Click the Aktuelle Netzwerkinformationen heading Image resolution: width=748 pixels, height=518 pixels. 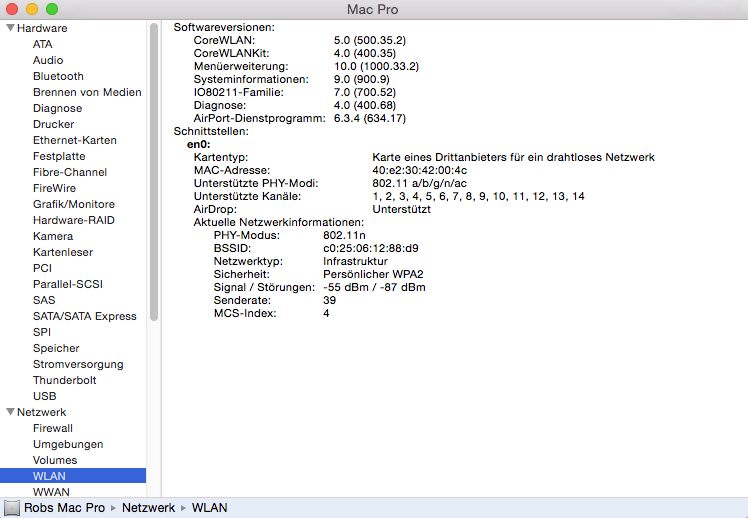pyautogui.click(x=279, y=222)
